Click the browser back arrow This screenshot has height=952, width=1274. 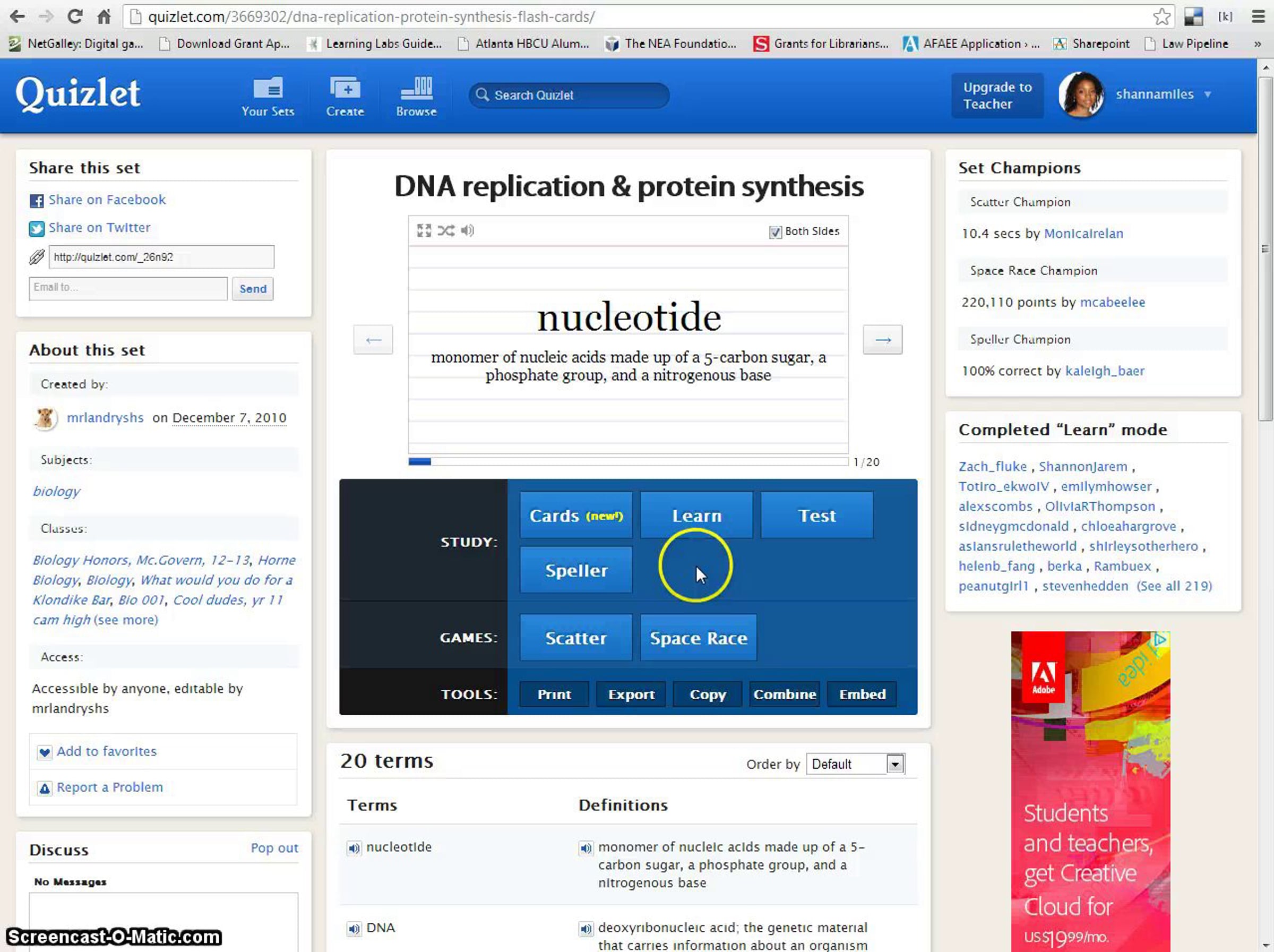pyautogui.click(x=18, y=16)
